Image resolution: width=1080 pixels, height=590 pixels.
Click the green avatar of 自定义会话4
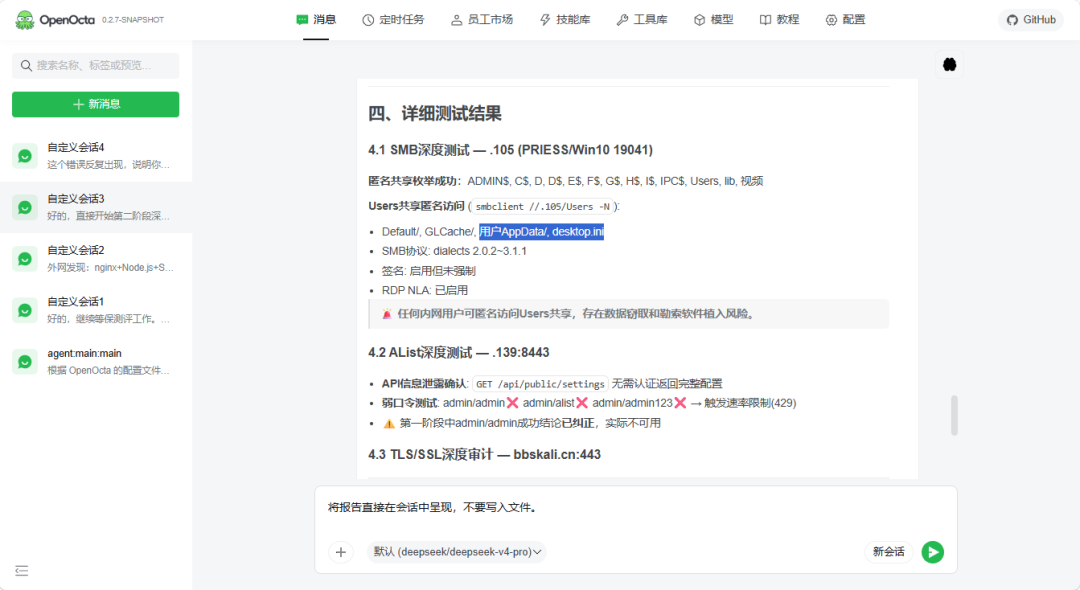(25, 156)
